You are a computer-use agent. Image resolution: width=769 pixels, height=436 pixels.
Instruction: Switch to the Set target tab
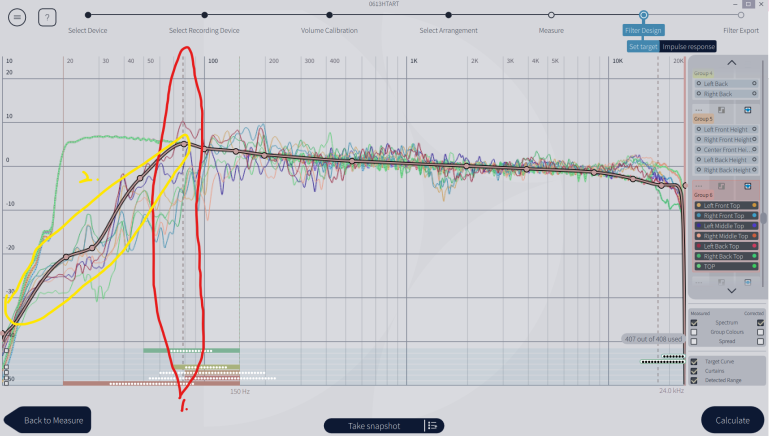[x=643, y=47]
